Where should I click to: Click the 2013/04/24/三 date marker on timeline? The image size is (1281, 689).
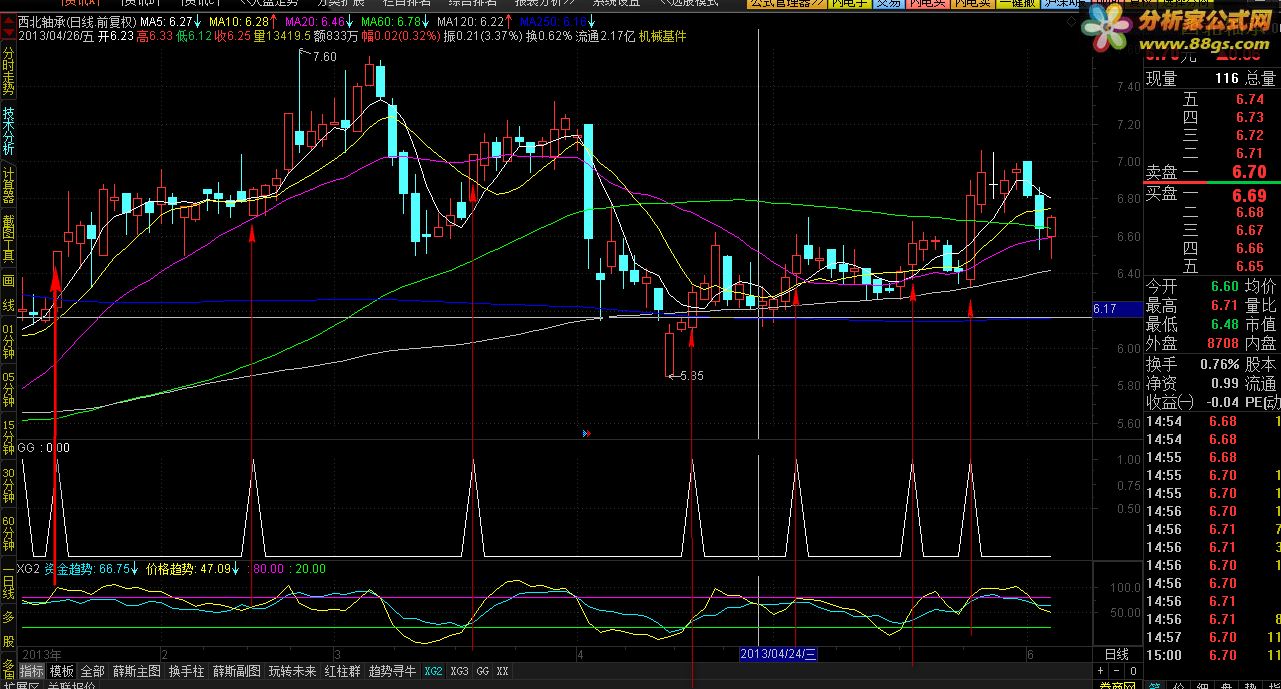[x=778, y=653]
